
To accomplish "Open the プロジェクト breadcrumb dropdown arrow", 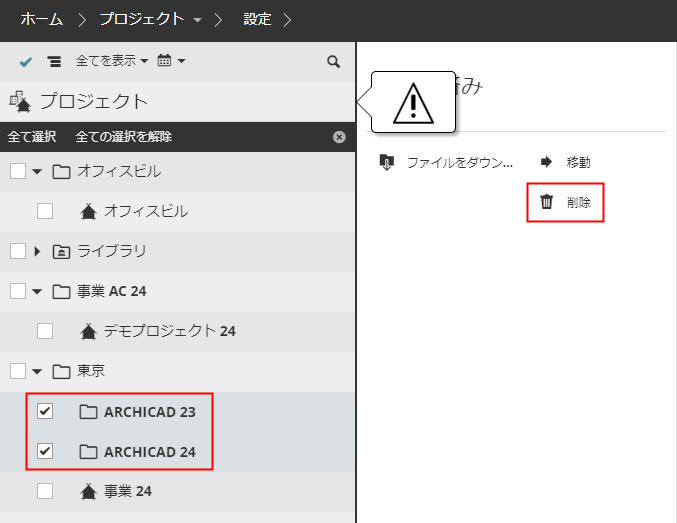I will (x=197, y=20).
